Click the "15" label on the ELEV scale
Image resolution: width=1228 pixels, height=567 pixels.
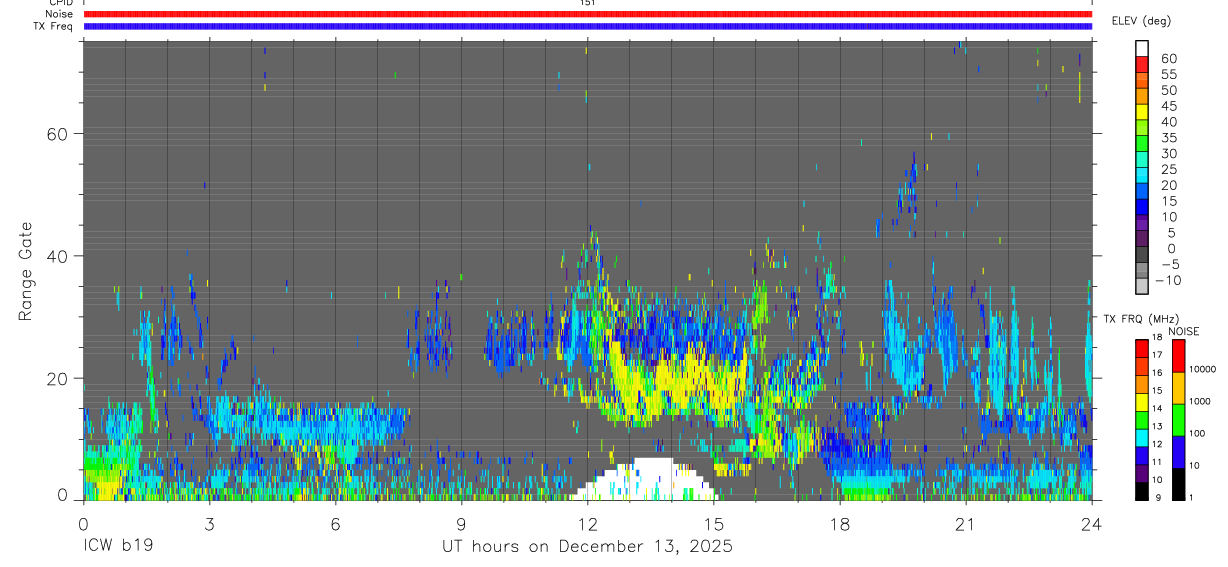tap(1167, 201)
